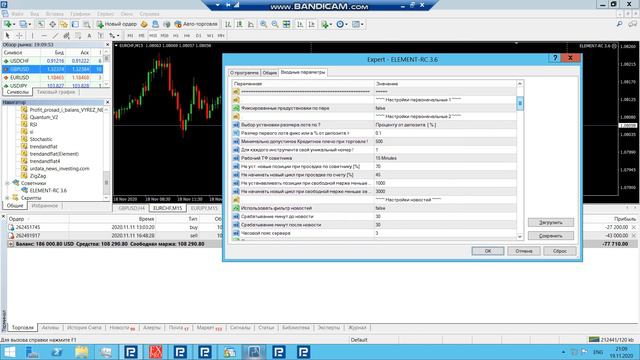
Task: Open templates dropdown
Action: coord(362,24)
